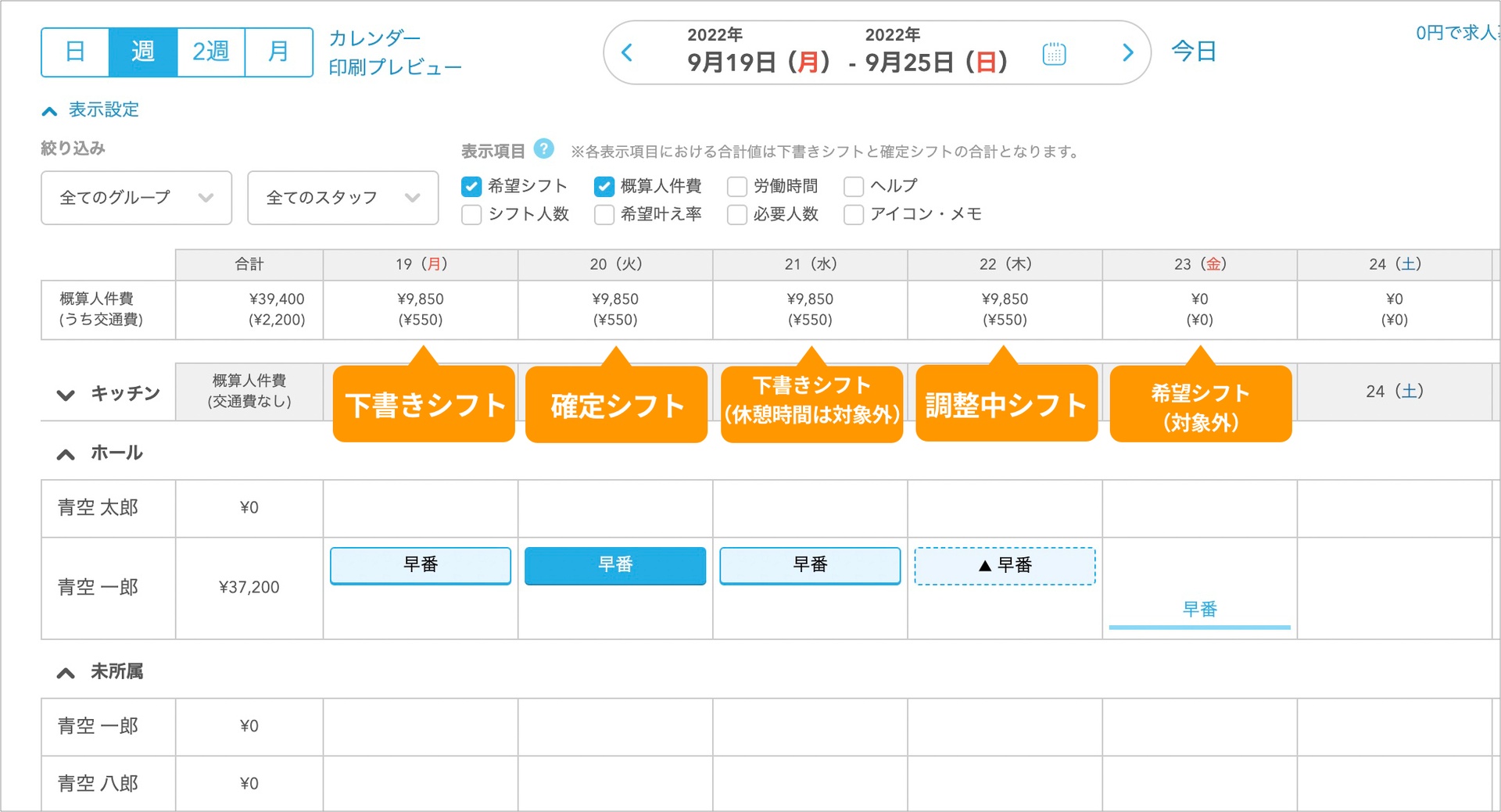Image resolution: width=1501 pixels, height=812 pixels.
Task: Open the 全てのスタッフ dropdown
Action: (342, 198)
